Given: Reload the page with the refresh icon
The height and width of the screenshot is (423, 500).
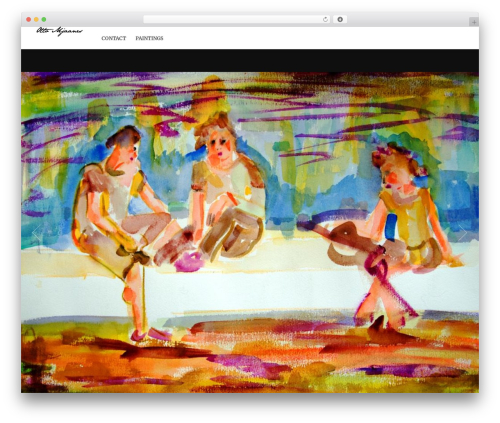Looking at the screenshot, I should click(326, 19).
